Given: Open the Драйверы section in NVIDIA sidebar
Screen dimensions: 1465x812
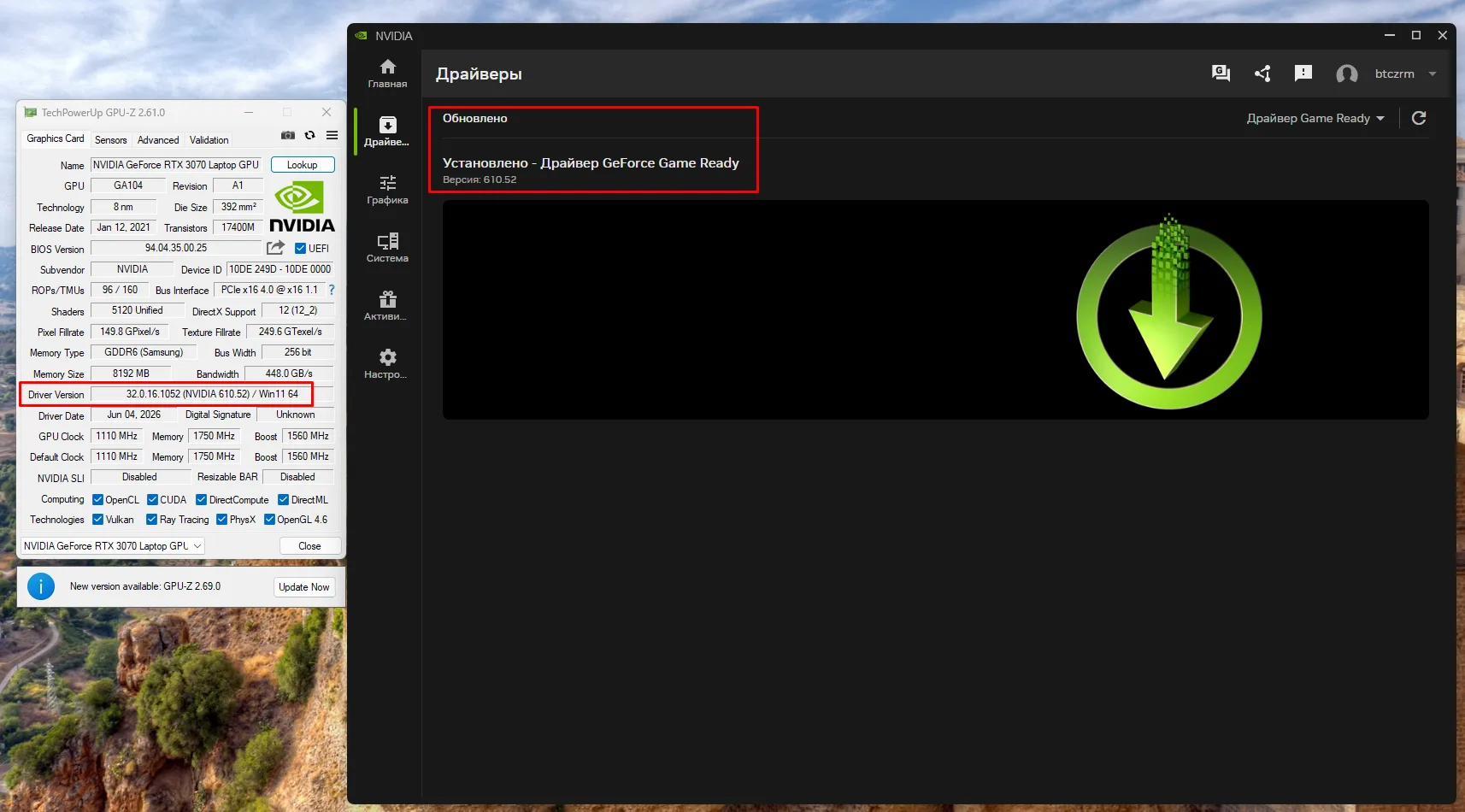Looking at the screenshot, I should point(387,132).
